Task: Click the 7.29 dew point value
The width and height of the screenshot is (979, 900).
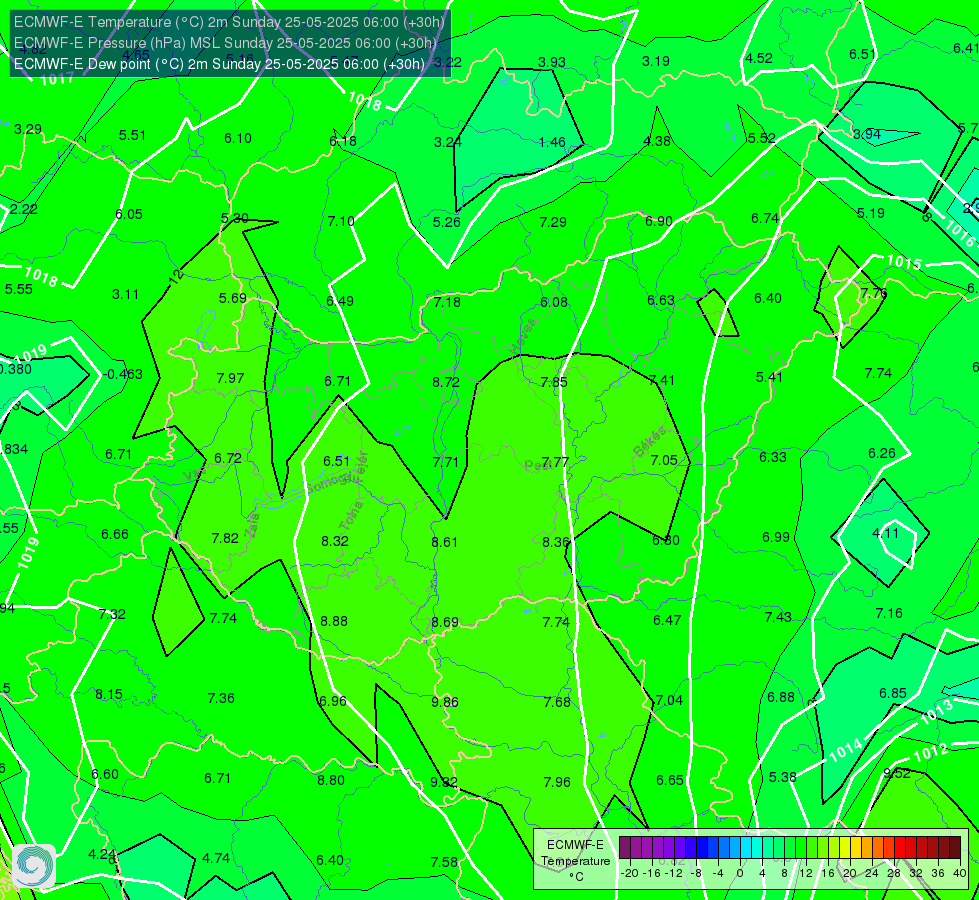Action: (553, 222)
